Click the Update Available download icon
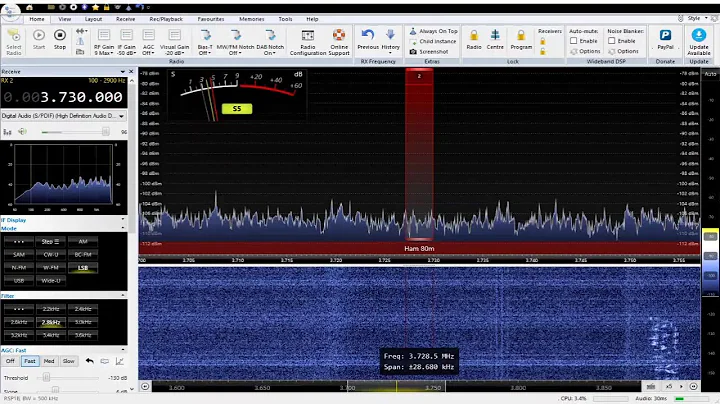The height and width of the screenshot is (404, 720). [x=699, y=35]
